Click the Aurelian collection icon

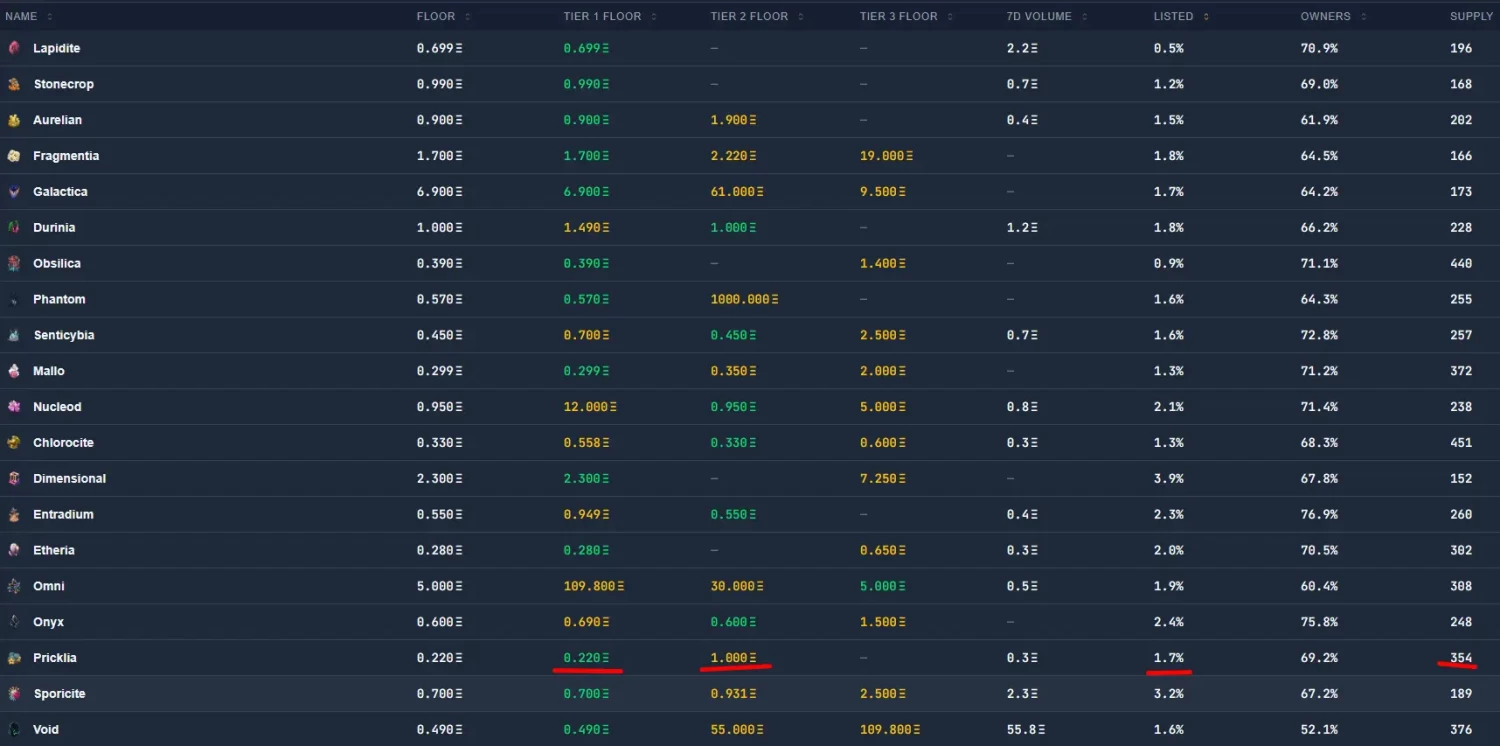pyautogui.click(x=14, y=120)
